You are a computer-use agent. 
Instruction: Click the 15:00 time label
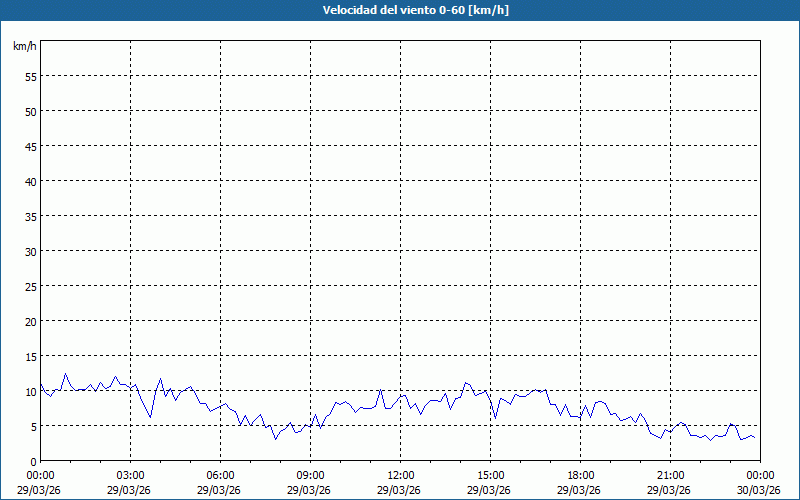click(x=490, y=475)
